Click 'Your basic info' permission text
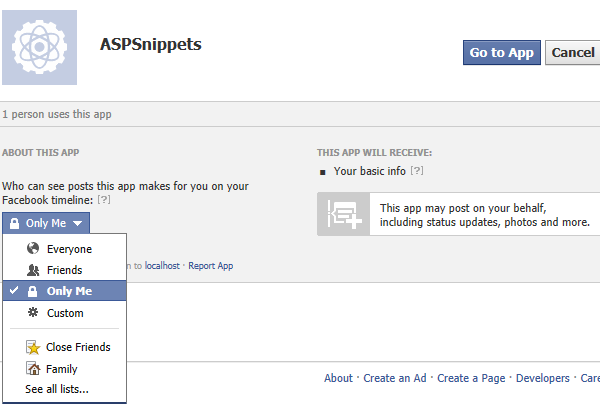The image size is (600, 404). [370, 171]
